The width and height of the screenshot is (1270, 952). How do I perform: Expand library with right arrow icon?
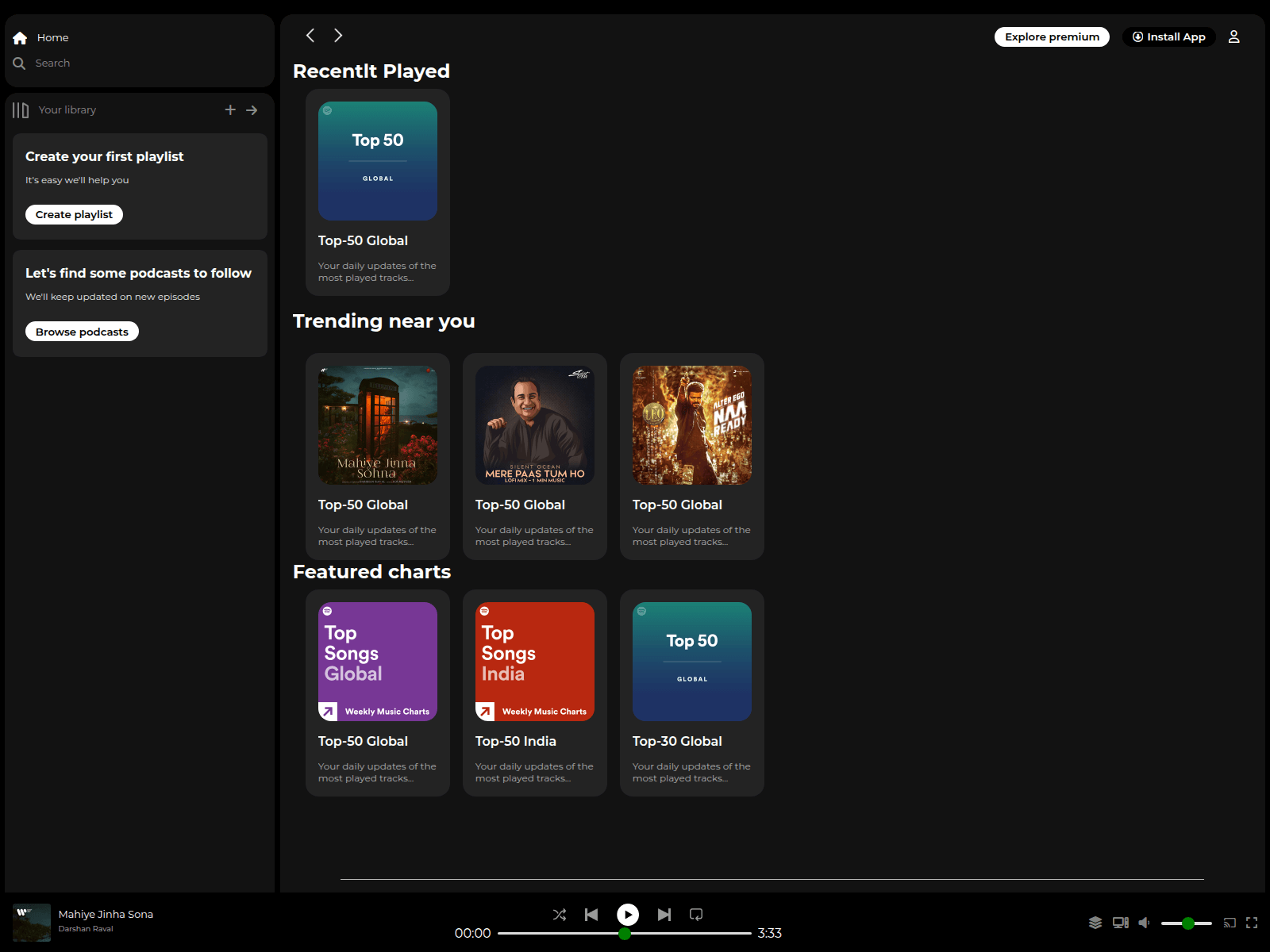click(x=252, y=110)
